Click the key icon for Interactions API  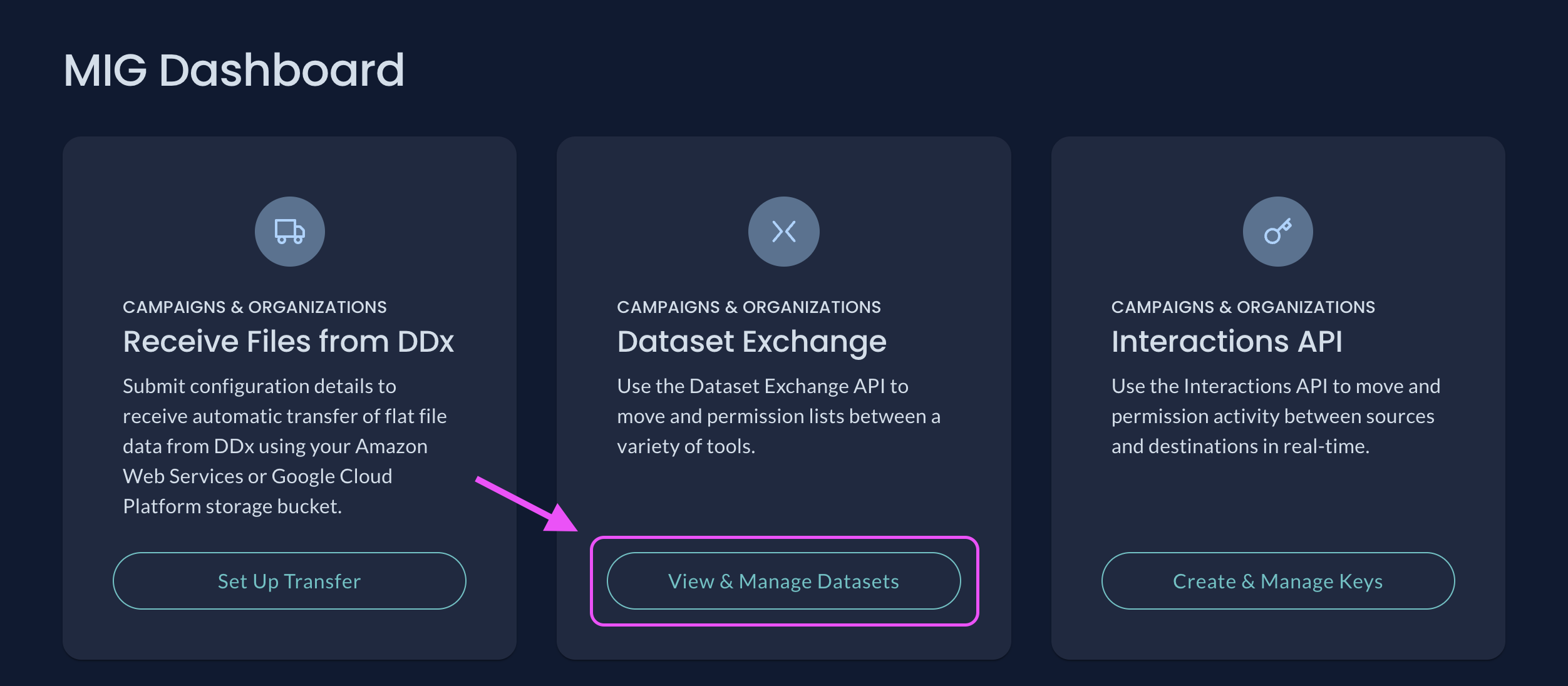coord(1277,232)
